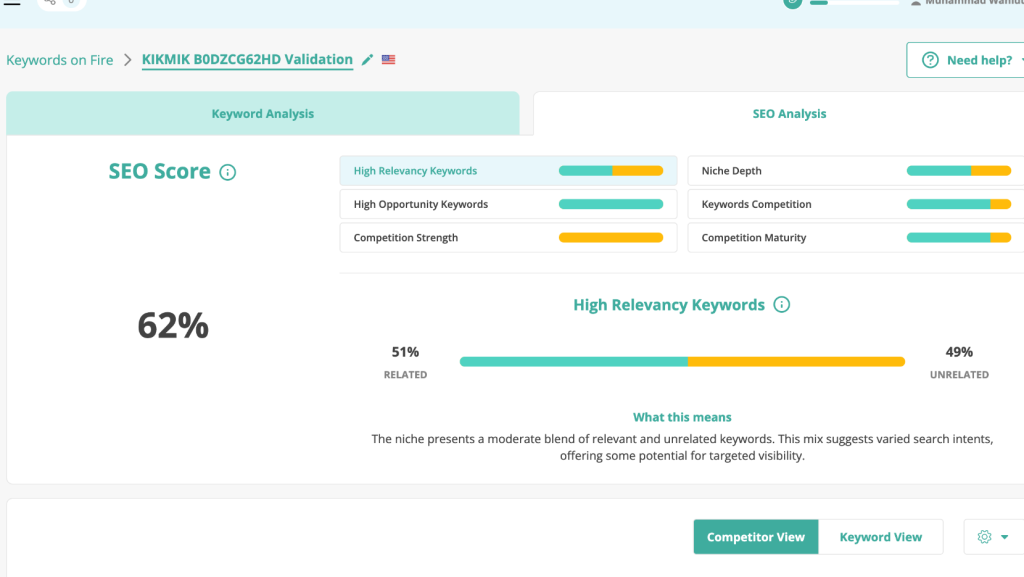Open the hamburger menu icon
Screen dimensions: 1024x577
(12, 3)
